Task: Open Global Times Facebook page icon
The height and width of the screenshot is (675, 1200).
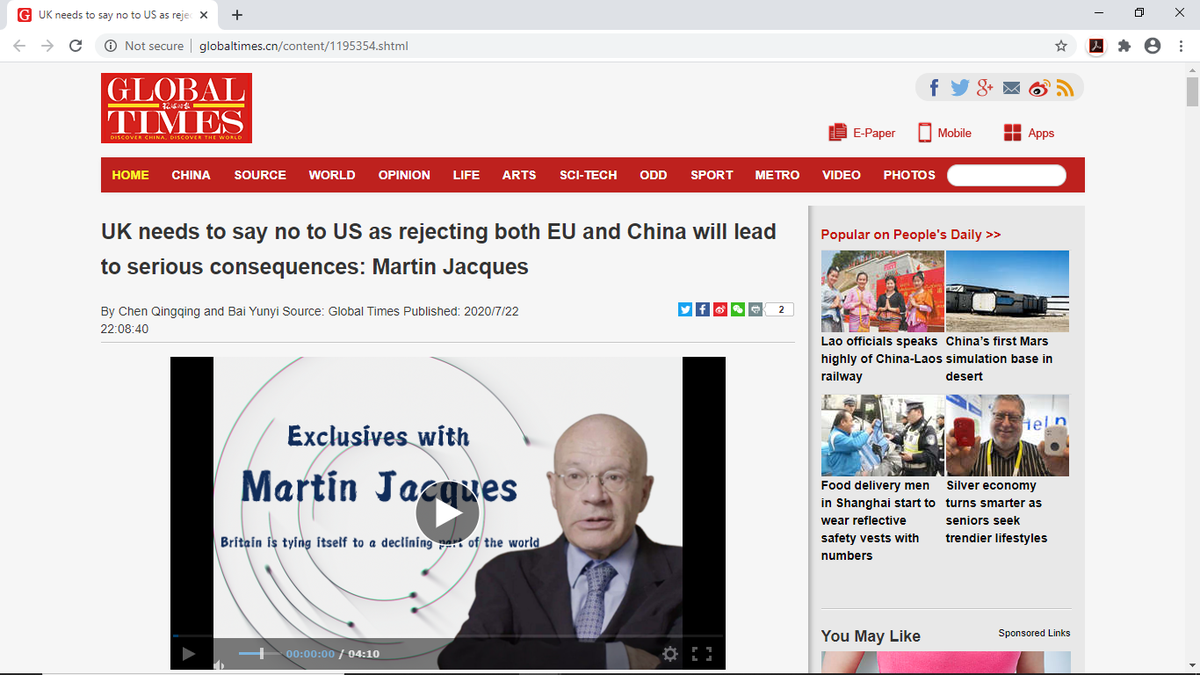Action: (x=934, y=88)
